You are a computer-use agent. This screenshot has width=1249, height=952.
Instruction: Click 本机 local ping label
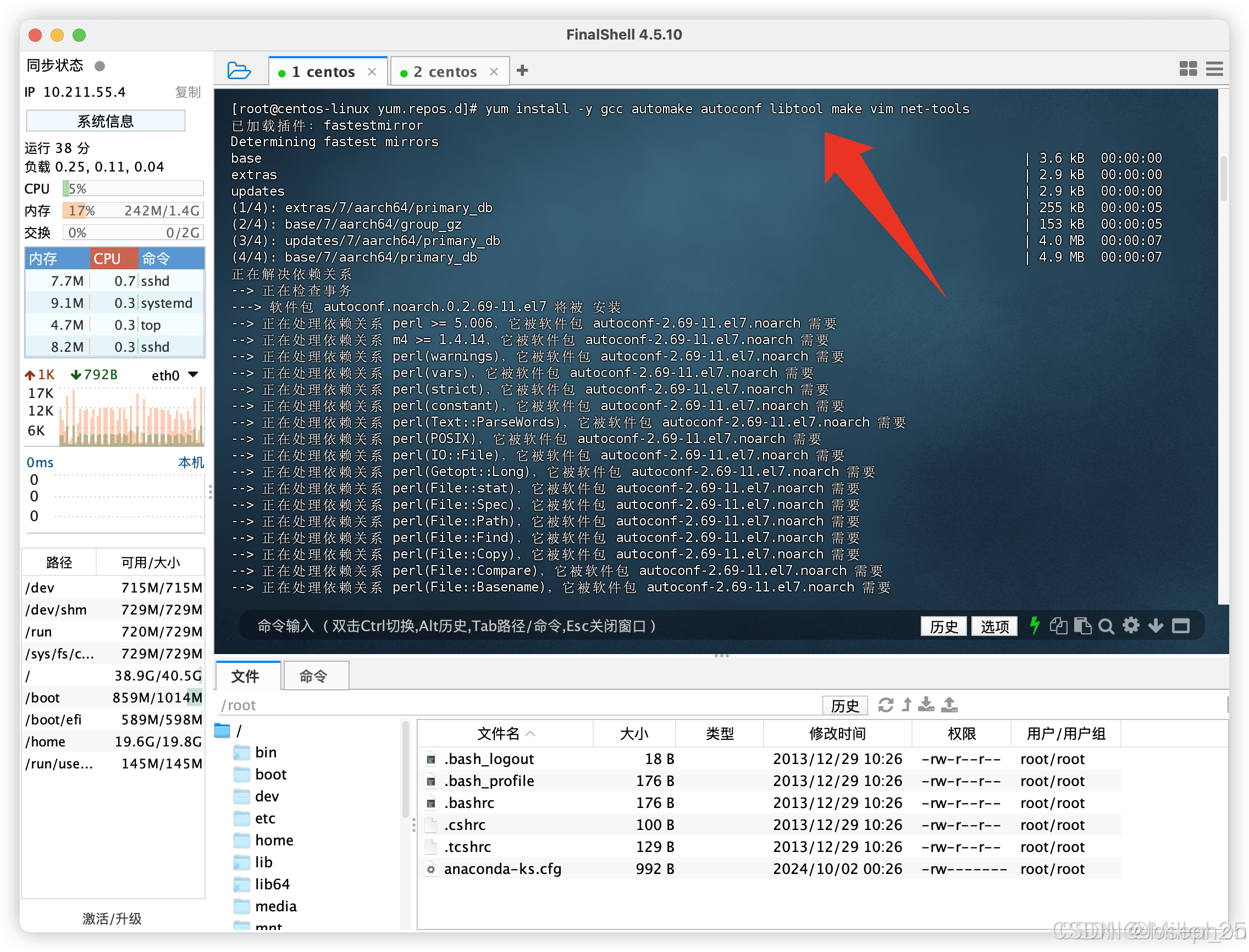tap(191, 462)
